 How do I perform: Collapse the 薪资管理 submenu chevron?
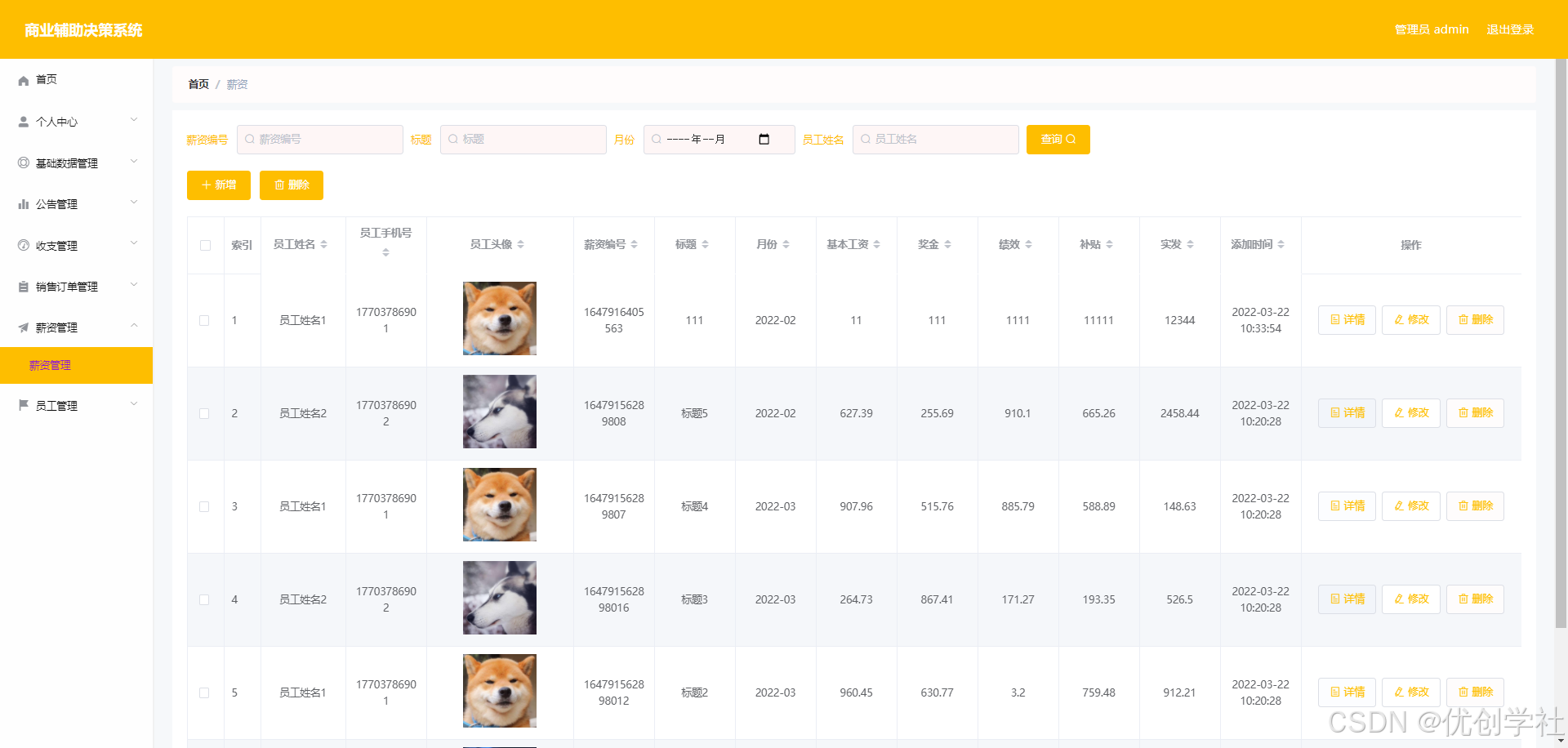[x=134, y=326]
